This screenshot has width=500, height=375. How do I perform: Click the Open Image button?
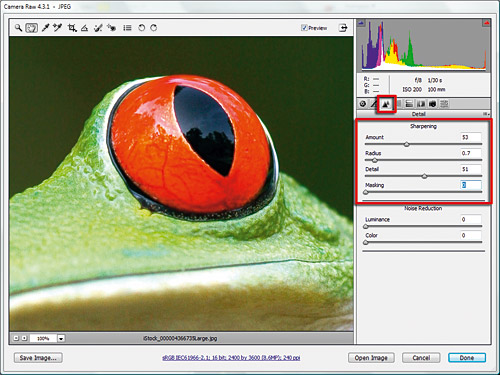pyautogui.click(x=371, y=358)
